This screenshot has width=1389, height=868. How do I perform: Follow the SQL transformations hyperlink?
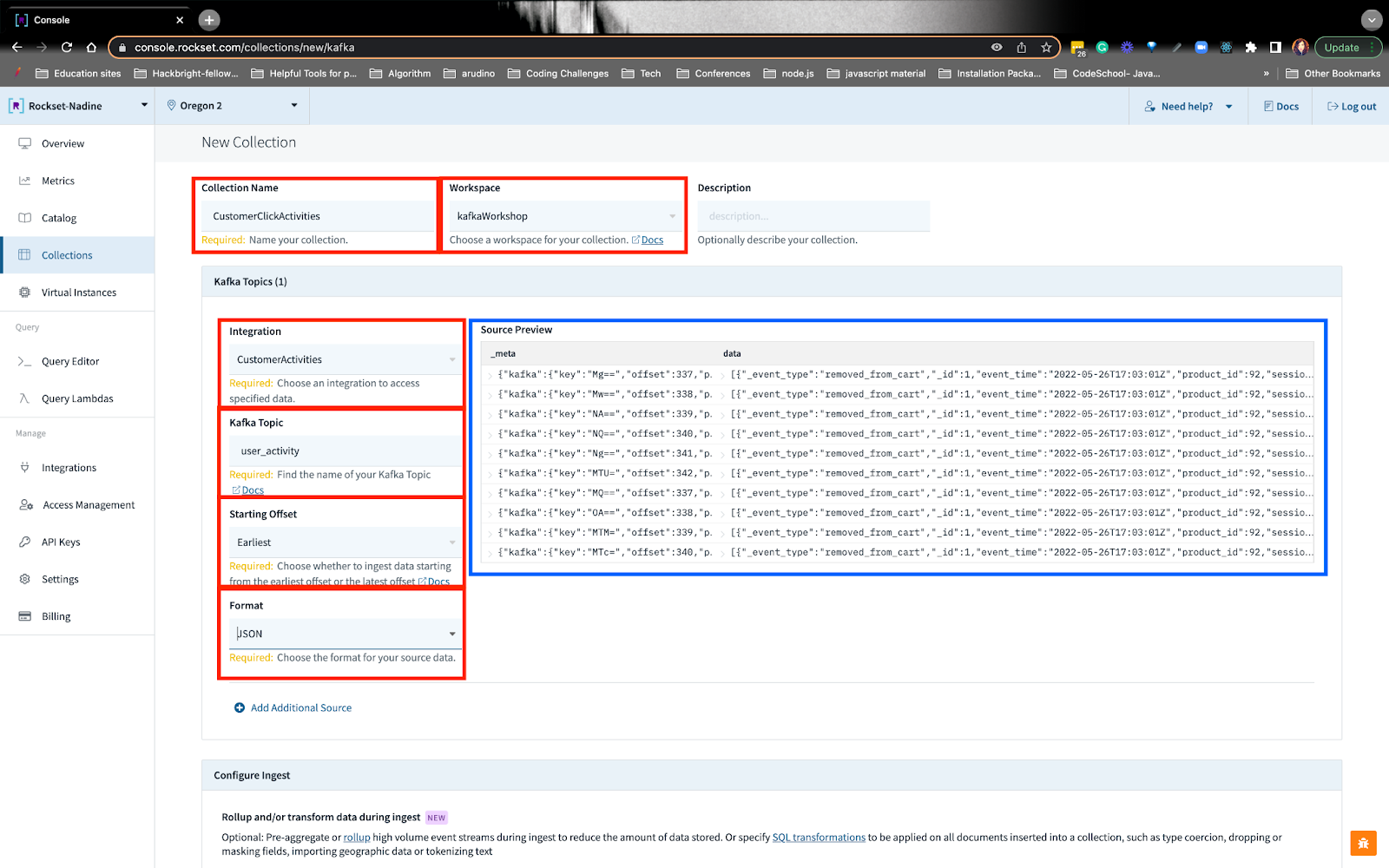[x=819, y=838]
